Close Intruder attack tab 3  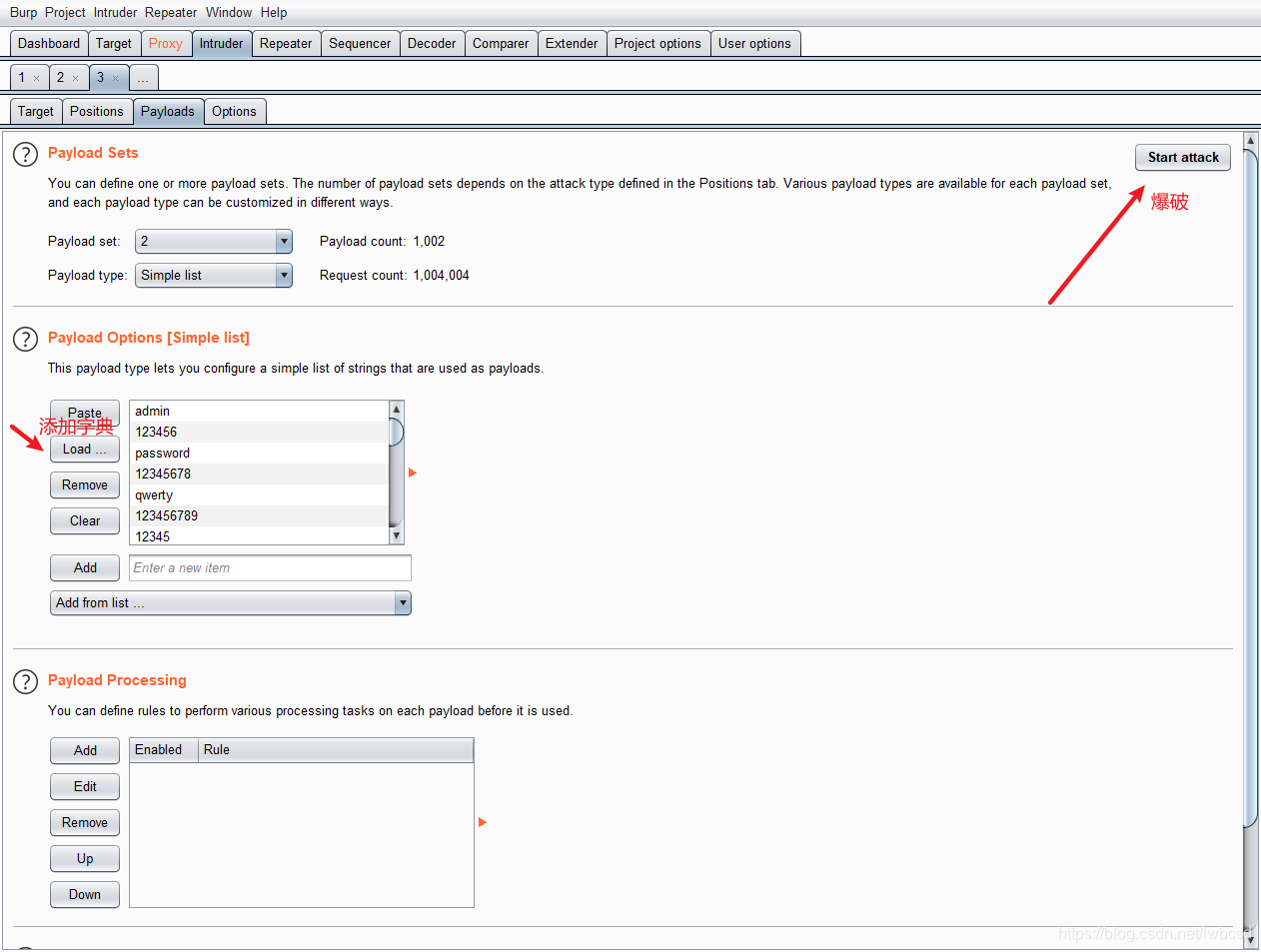[115, 78]
